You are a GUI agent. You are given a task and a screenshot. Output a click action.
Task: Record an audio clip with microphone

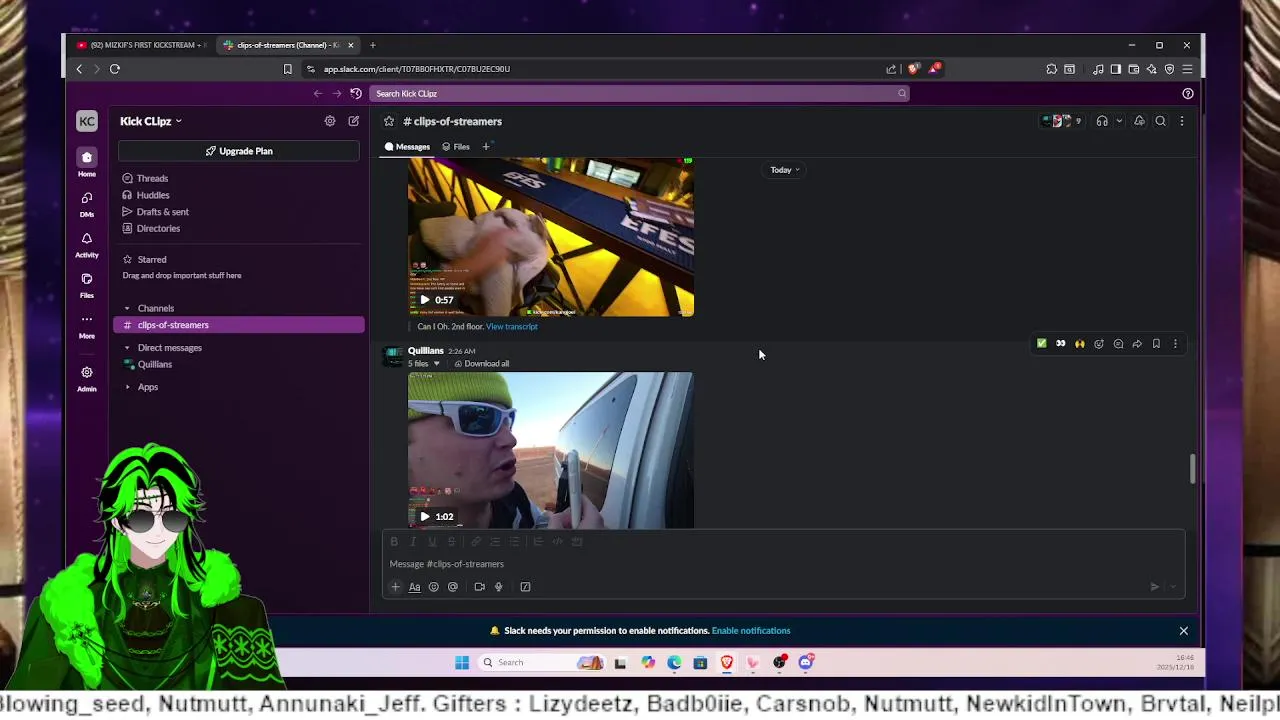pos(498,587)
